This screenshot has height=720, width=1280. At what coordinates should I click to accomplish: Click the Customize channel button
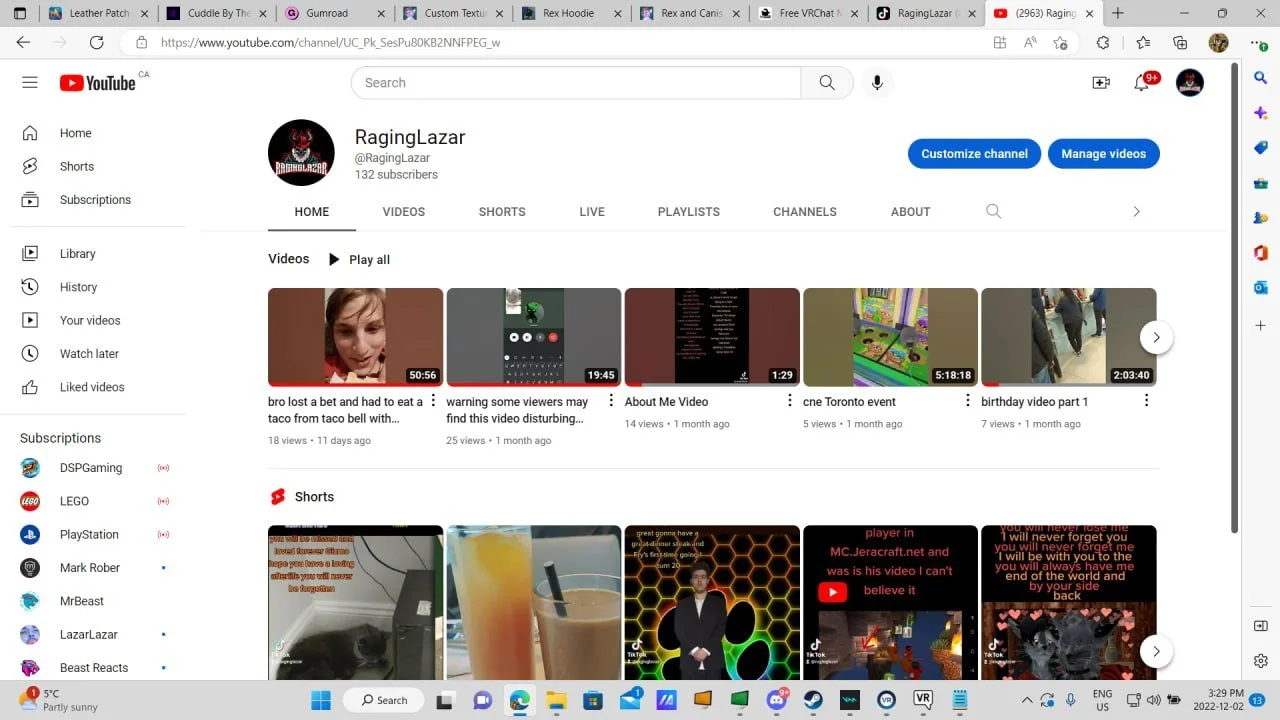(x=974, y=154)
